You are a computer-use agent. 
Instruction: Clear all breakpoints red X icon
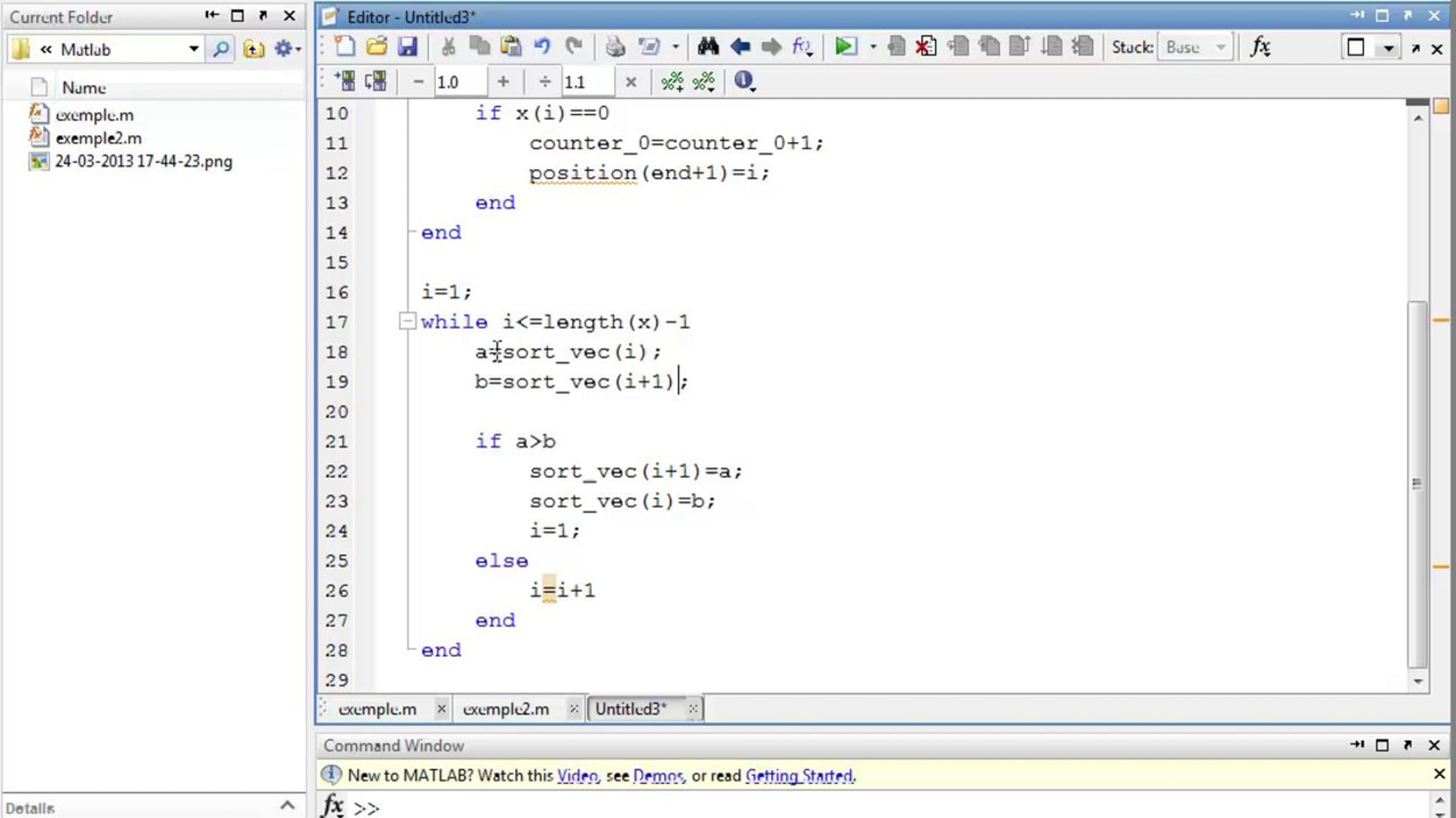(926, 47)
